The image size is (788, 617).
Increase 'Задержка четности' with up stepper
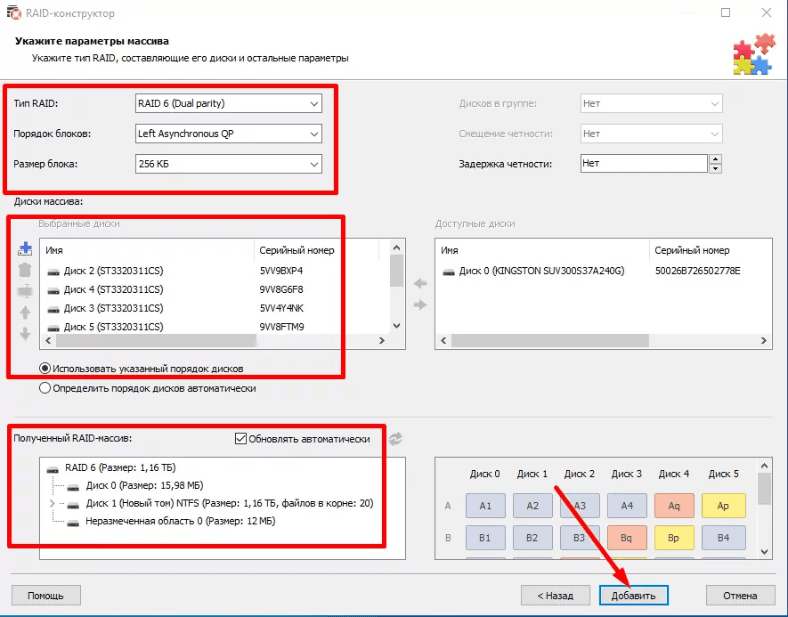click(x=714, y=159)
